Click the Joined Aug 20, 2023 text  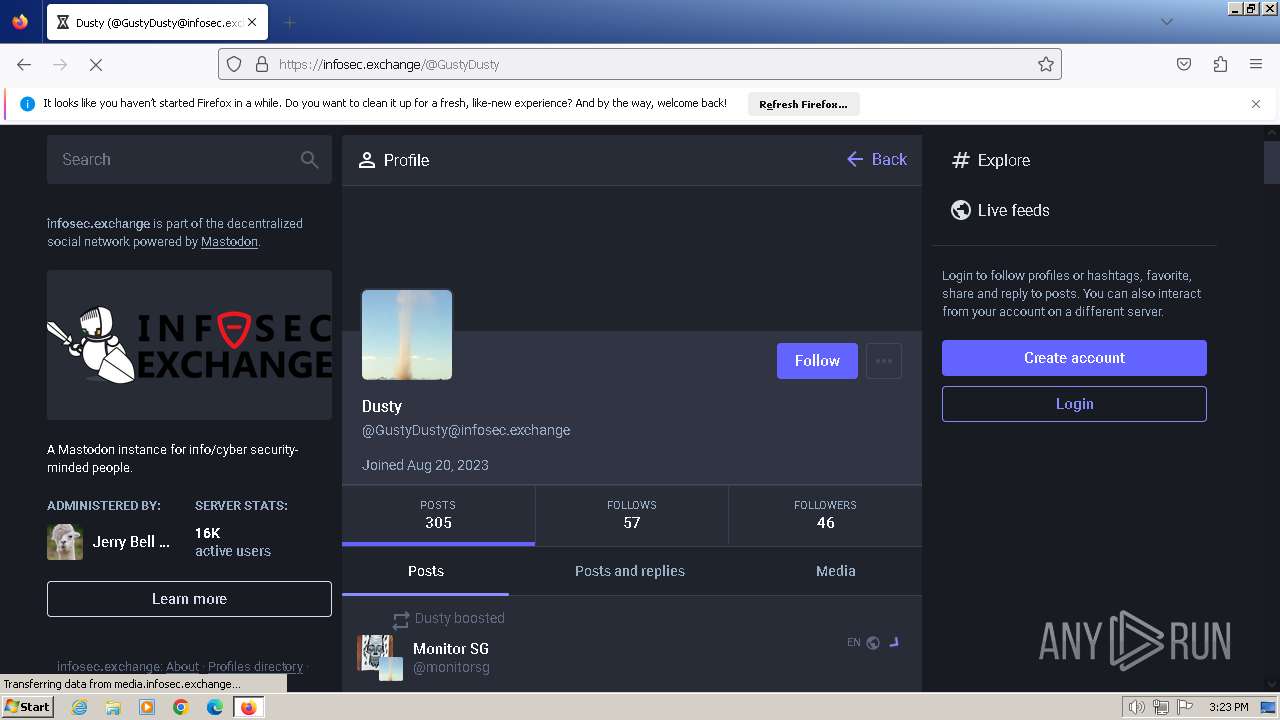pyautogui.click(x=425, y=465)
